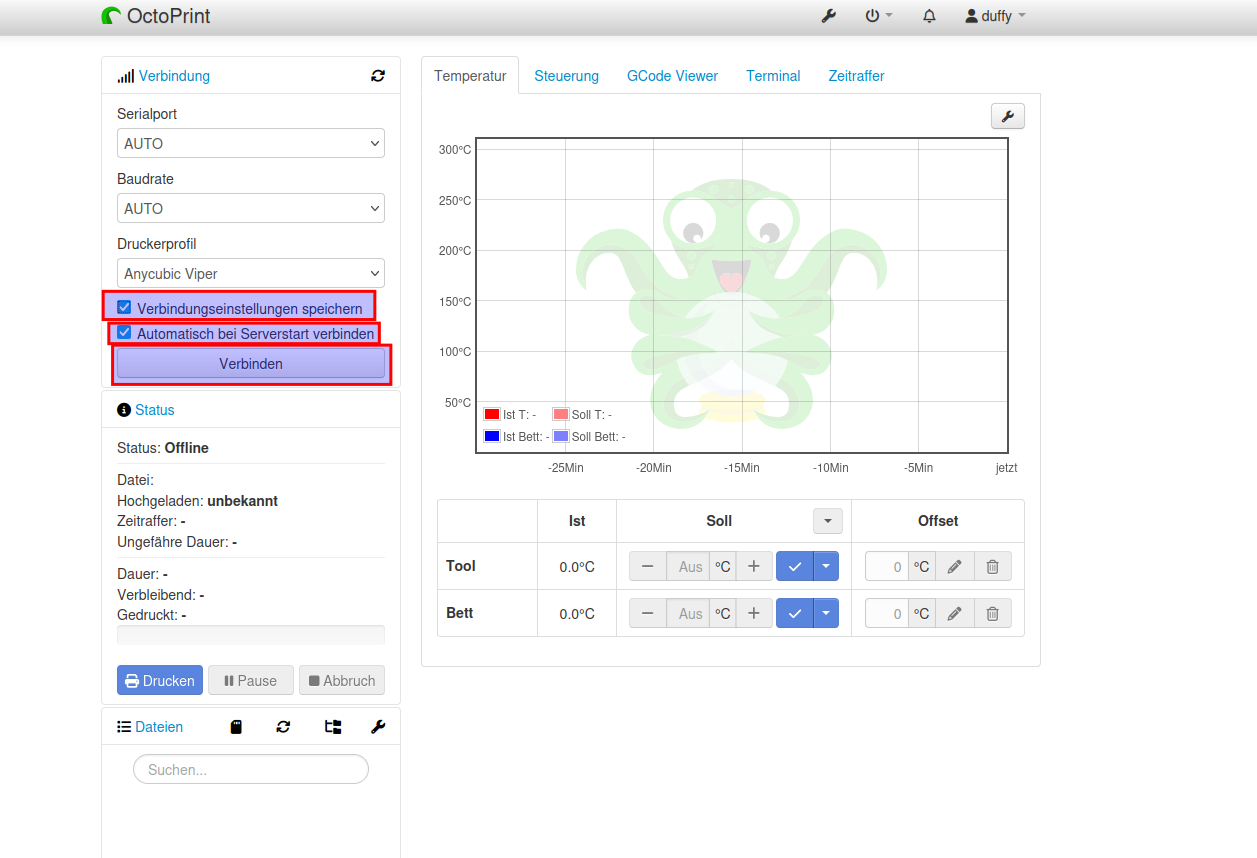This screenshot has width=1257, height=858.
Task: Click the Drucken button
Action: 160,681
